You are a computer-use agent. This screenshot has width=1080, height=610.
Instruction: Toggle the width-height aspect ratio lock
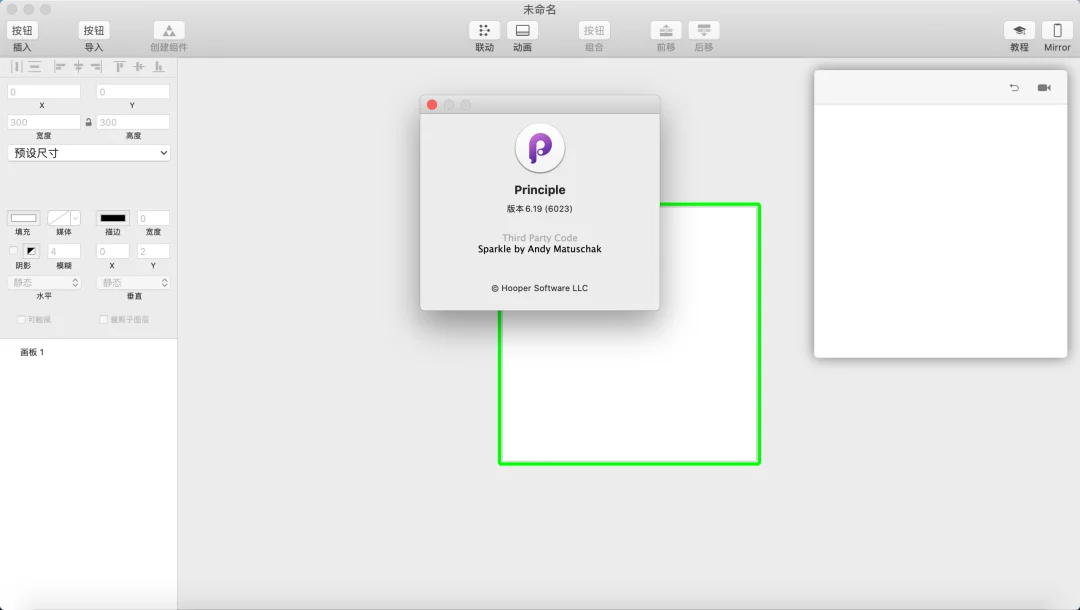88,123
